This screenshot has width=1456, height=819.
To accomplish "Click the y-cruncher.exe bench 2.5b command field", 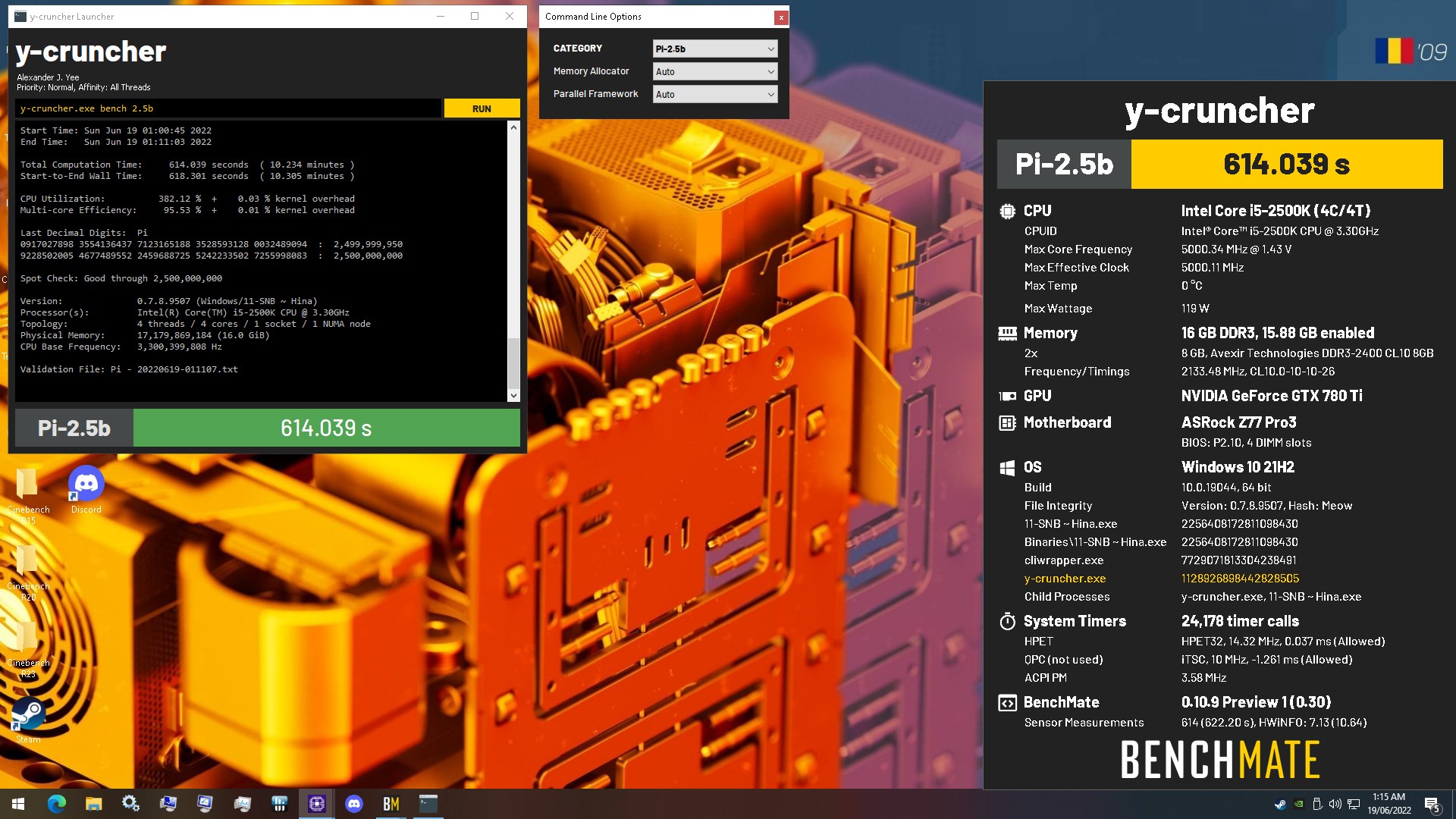I will tap(227, 108).
